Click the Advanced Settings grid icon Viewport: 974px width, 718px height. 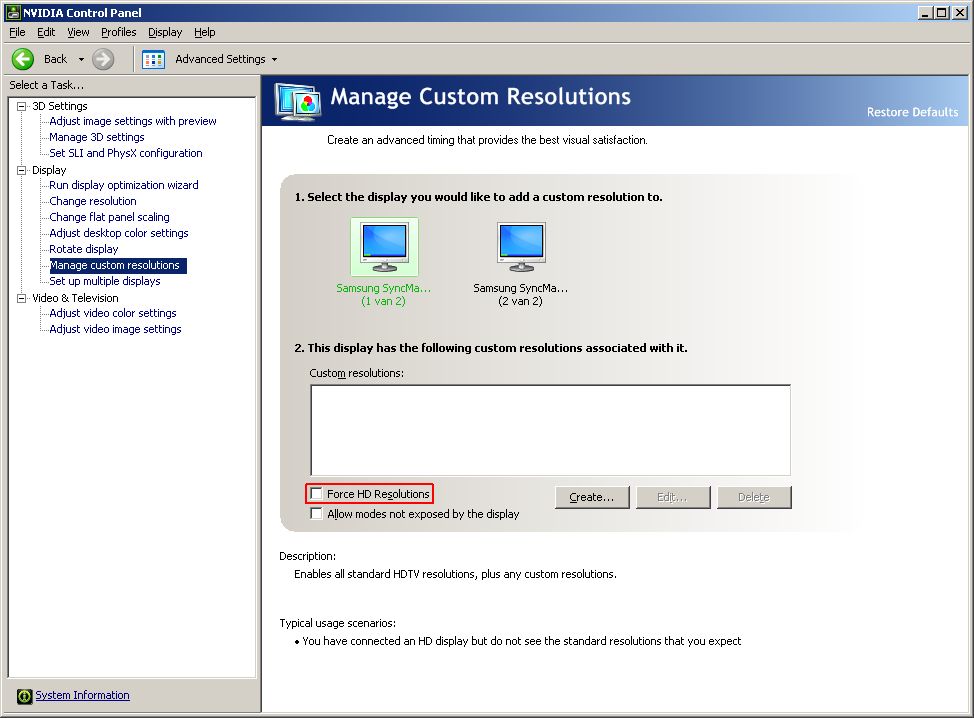point(153,60)
